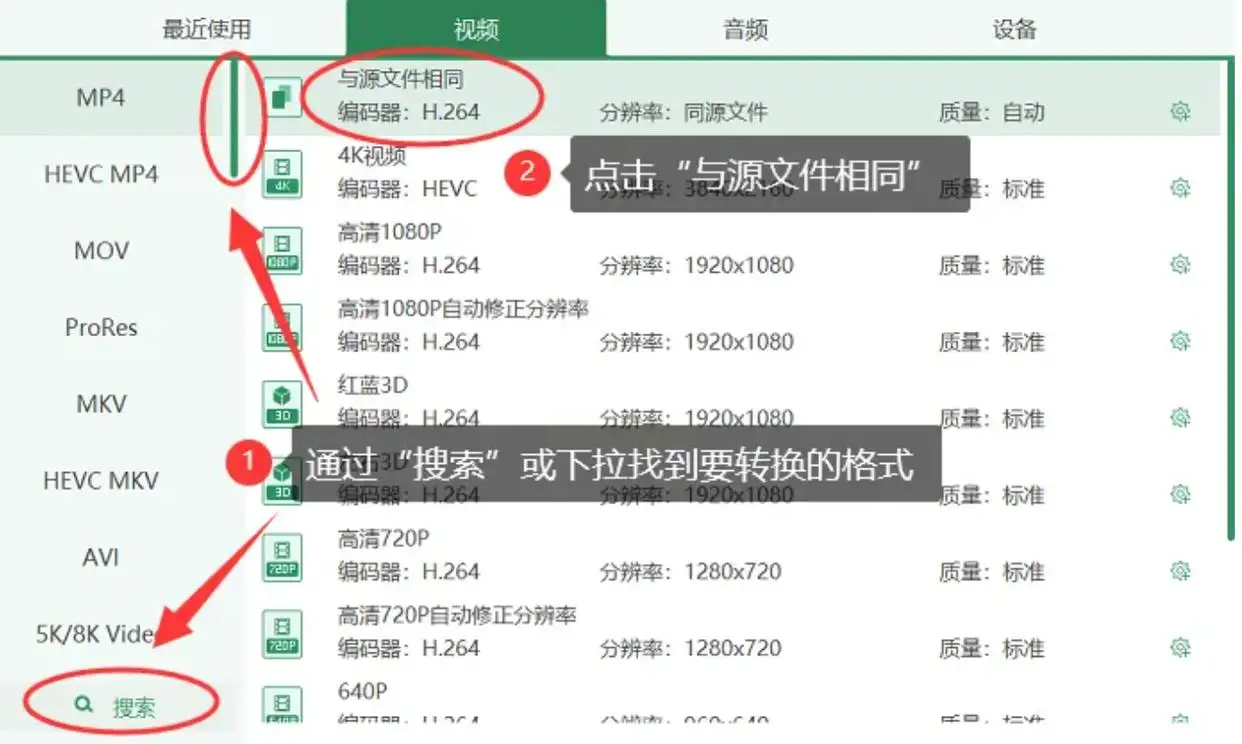Viewport: 1242px width, 744px height.
Task: Click 质量: 自动 in first preset row
Action: point(991,112)
